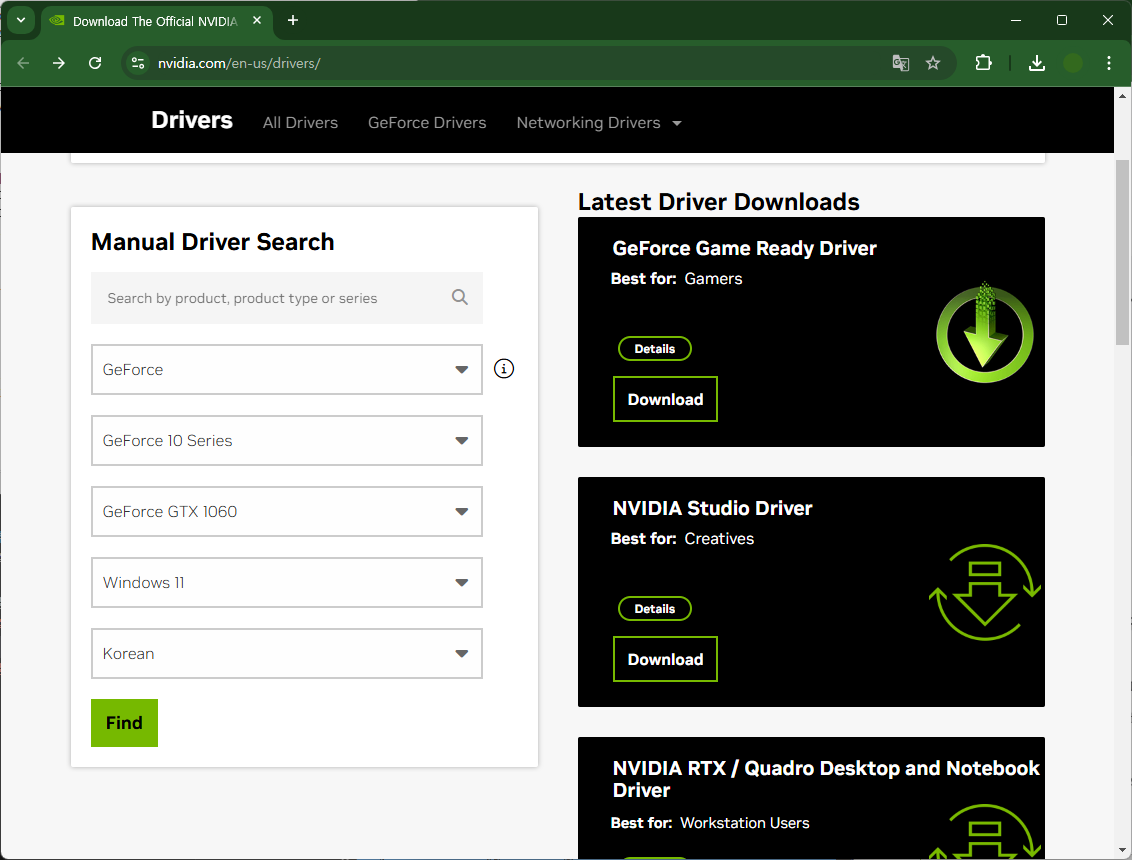Open the Windows 11 operating system dropdown
Screen dimensions: 1132x860
click(287, 582)
